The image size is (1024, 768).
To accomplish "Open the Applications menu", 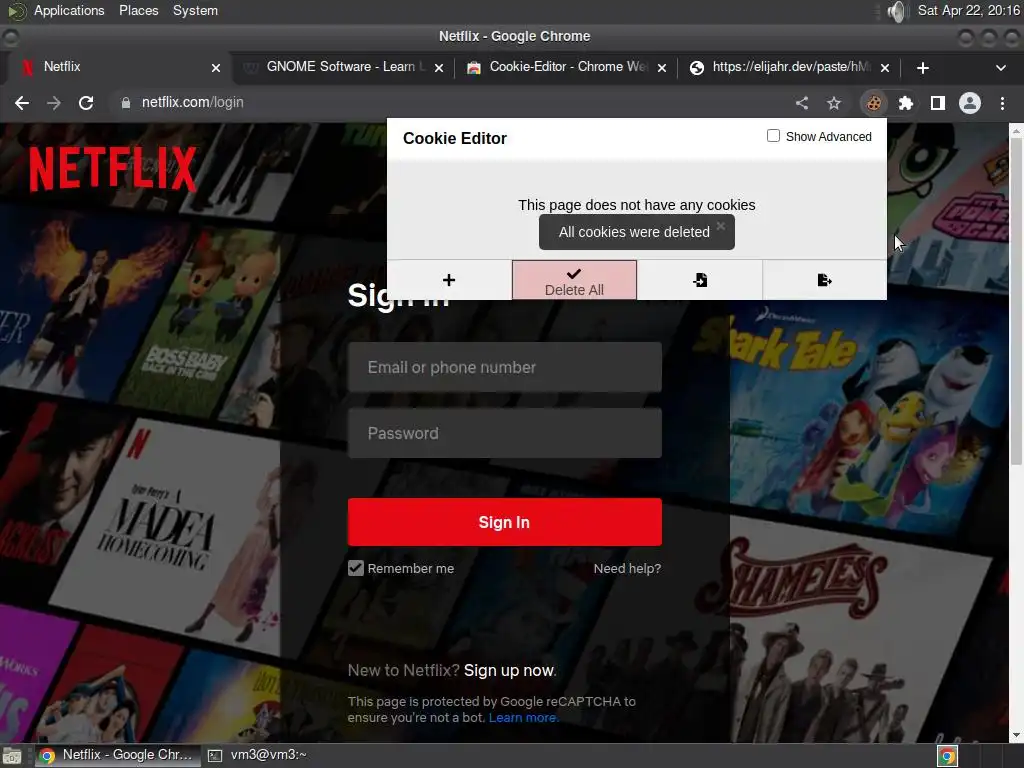I will coord(69,10).
